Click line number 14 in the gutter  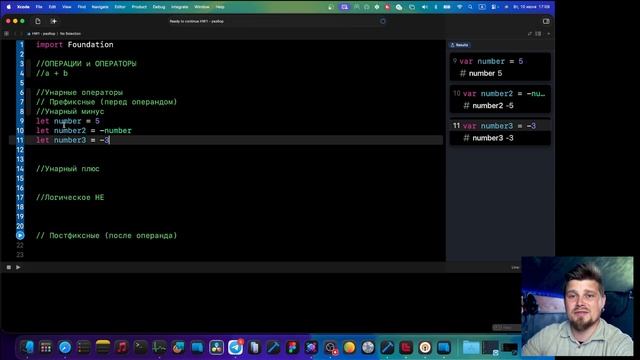tap(20, 169)
